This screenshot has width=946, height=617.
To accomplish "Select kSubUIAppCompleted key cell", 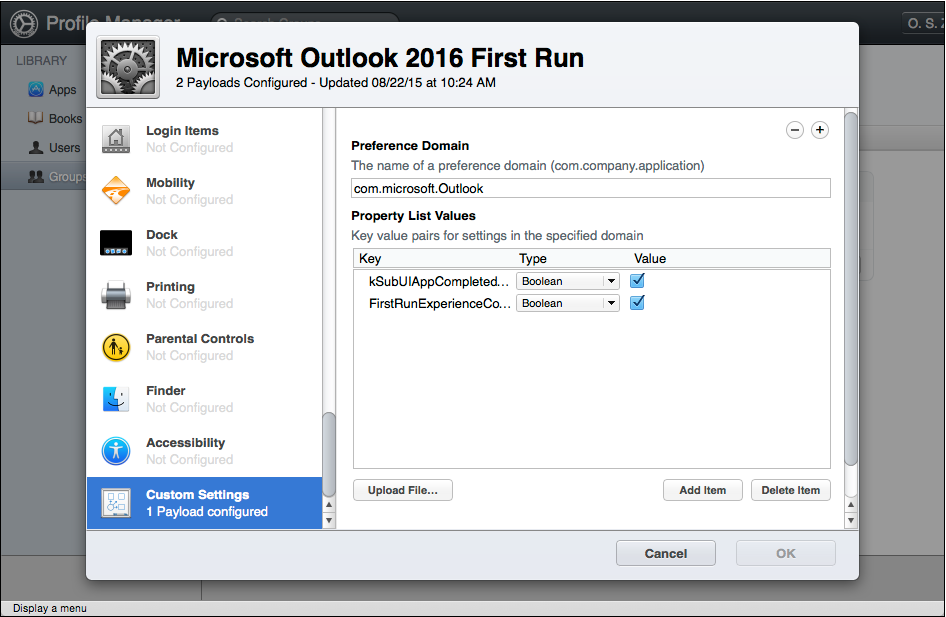I will (439, 281).
